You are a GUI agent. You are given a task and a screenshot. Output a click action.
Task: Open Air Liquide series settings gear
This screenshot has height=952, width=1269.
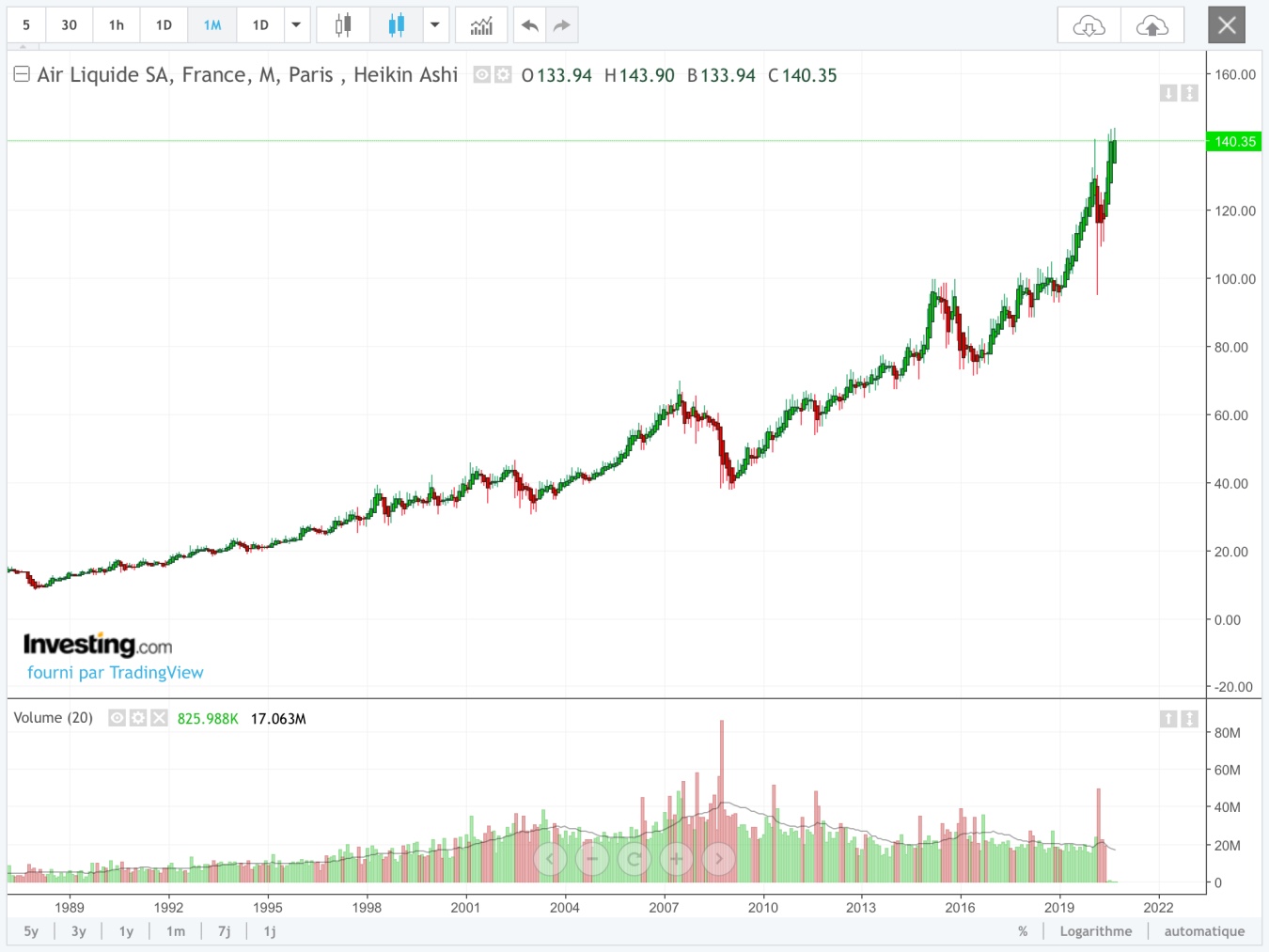click(503, 74)
